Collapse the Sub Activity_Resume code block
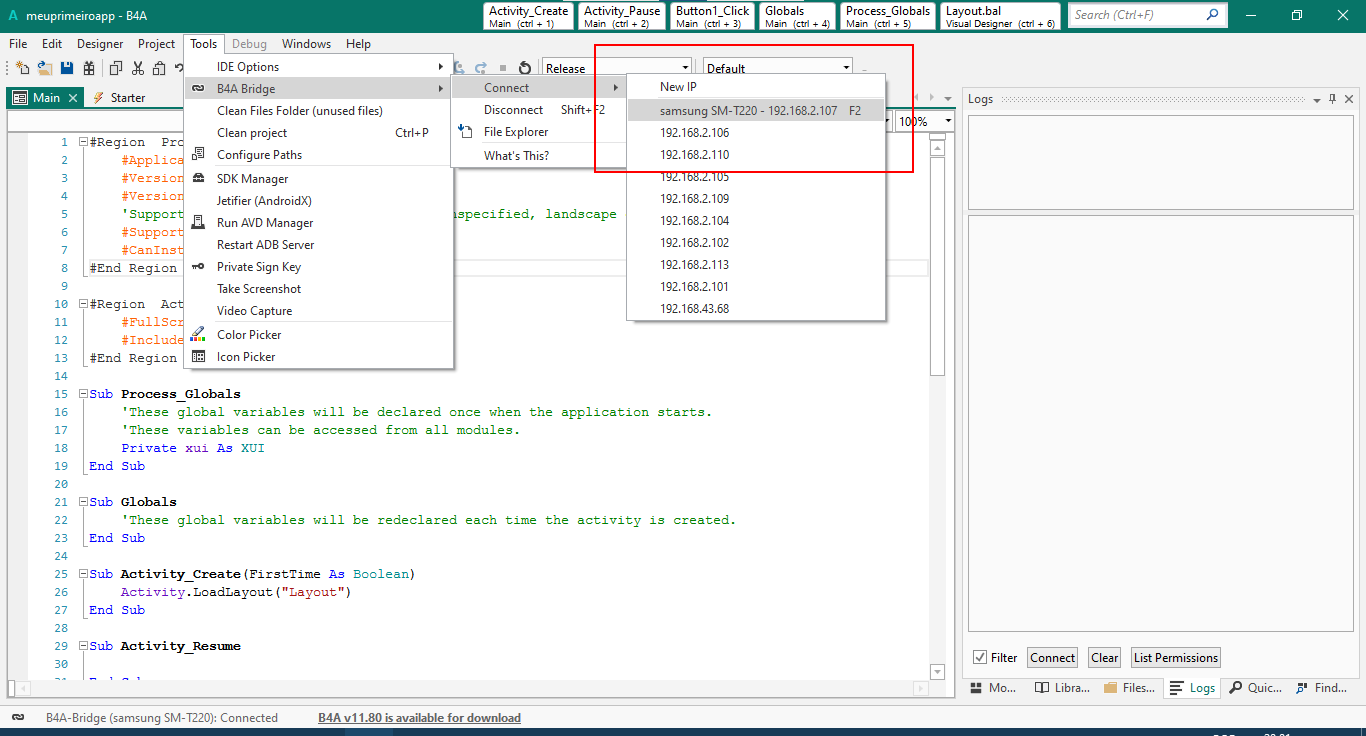The image size is (1366, 736). [x=83, y=646]
